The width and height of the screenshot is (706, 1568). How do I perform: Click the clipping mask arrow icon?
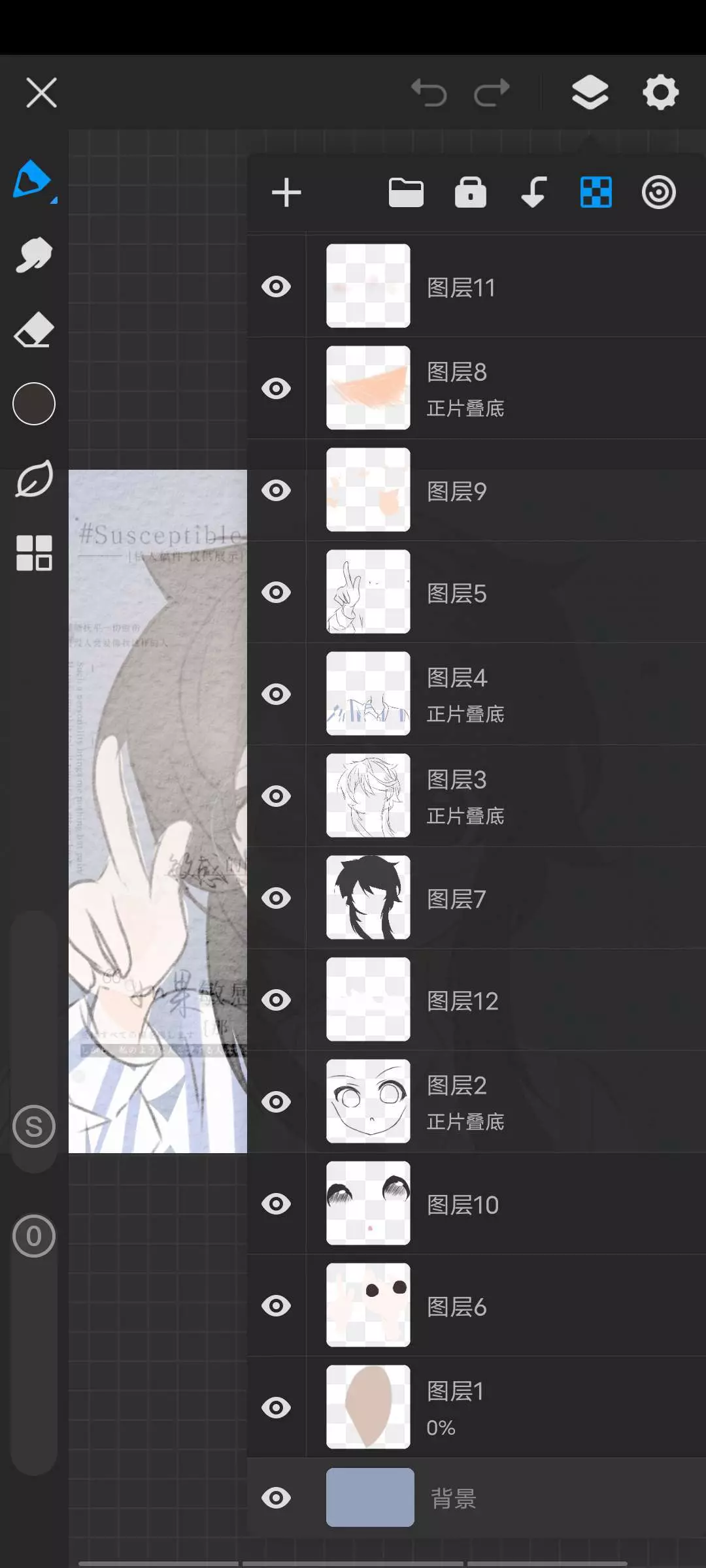pos(533,193)
